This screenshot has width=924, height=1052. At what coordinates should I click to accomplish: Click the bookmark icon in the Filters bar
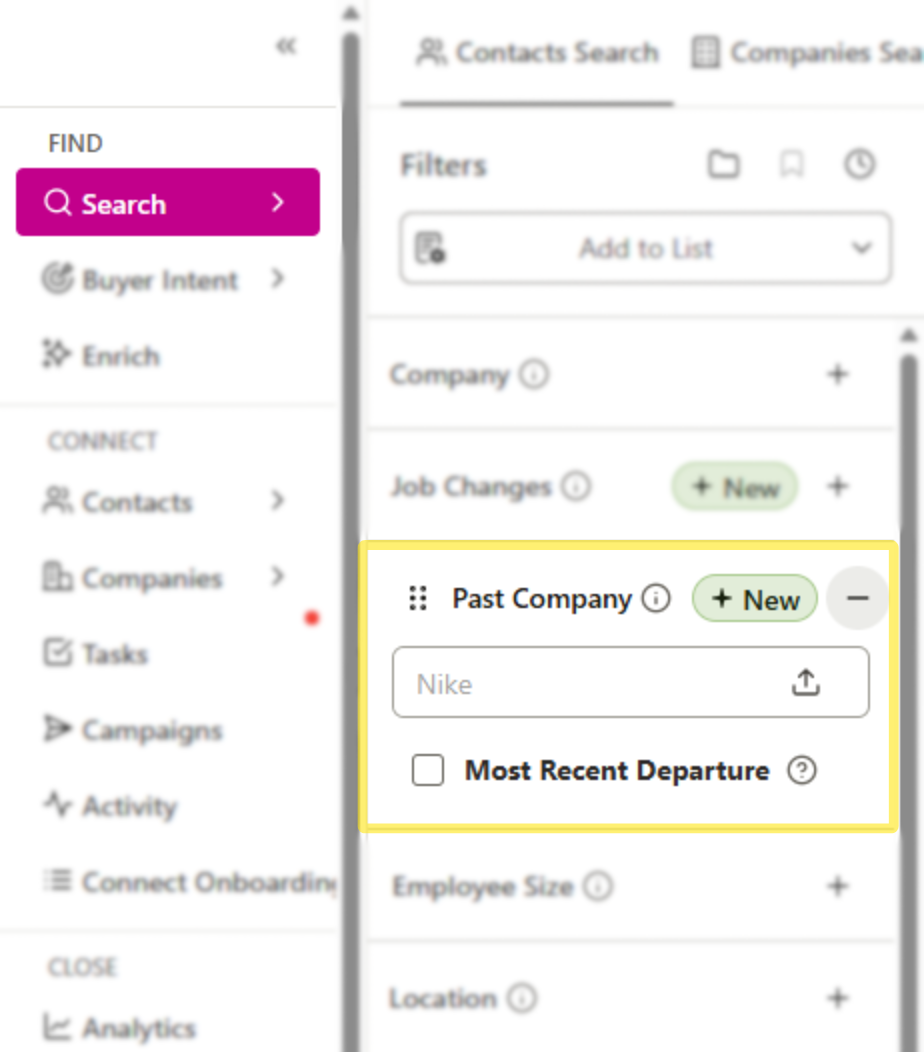(792, 164)
